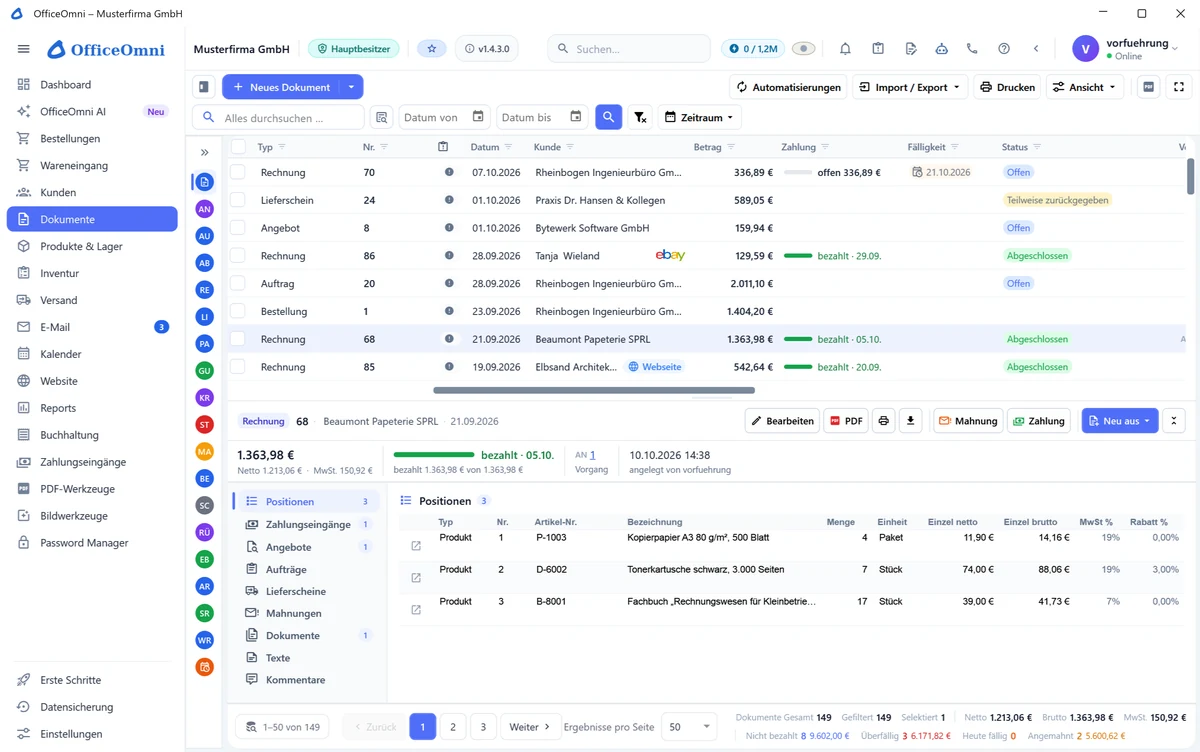Open Buchhaltung in the sidebar
Viewport: 1200px width, 752px height.
(69, 435)
